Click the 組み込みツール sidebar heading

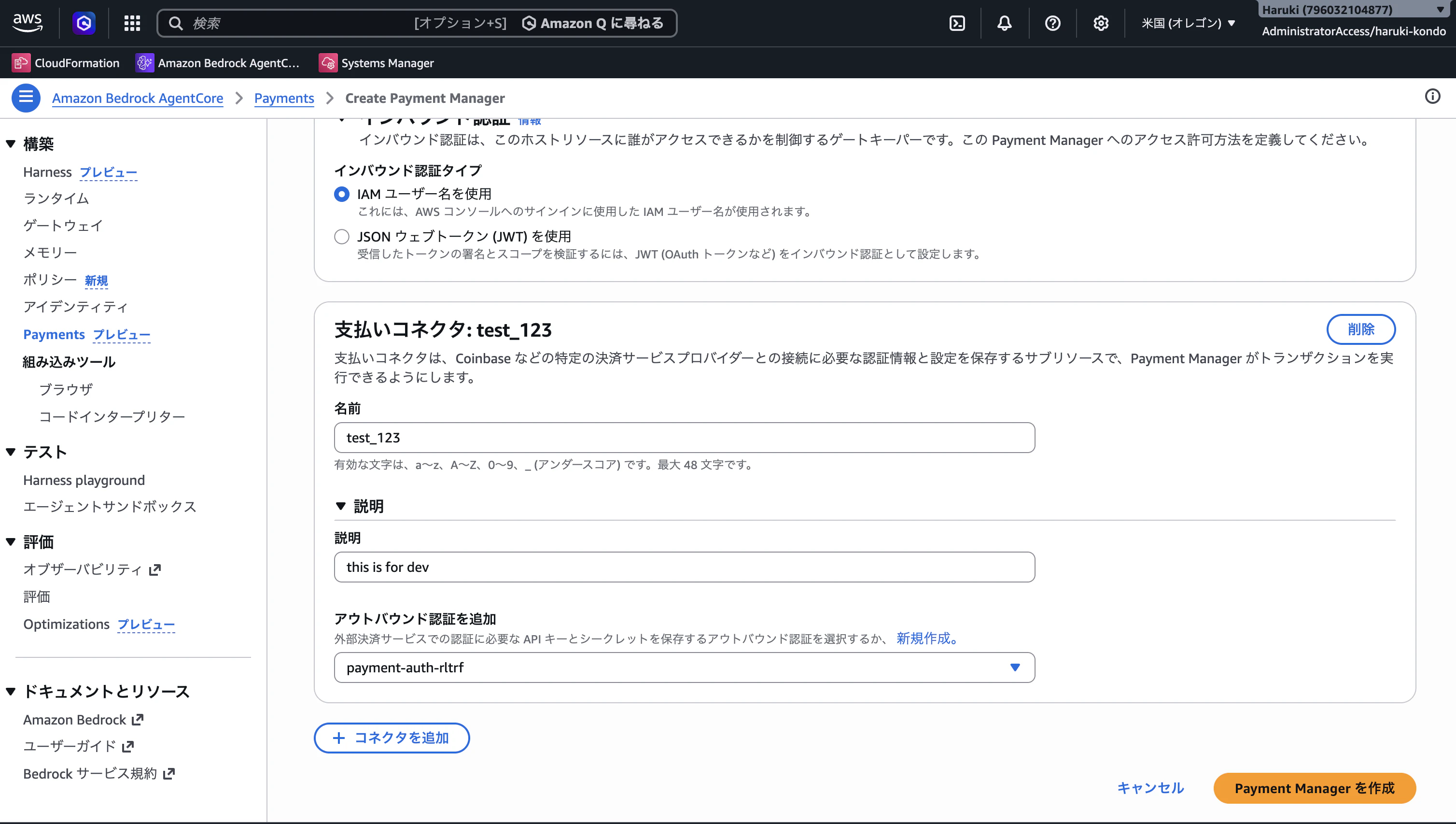point(69,362)
